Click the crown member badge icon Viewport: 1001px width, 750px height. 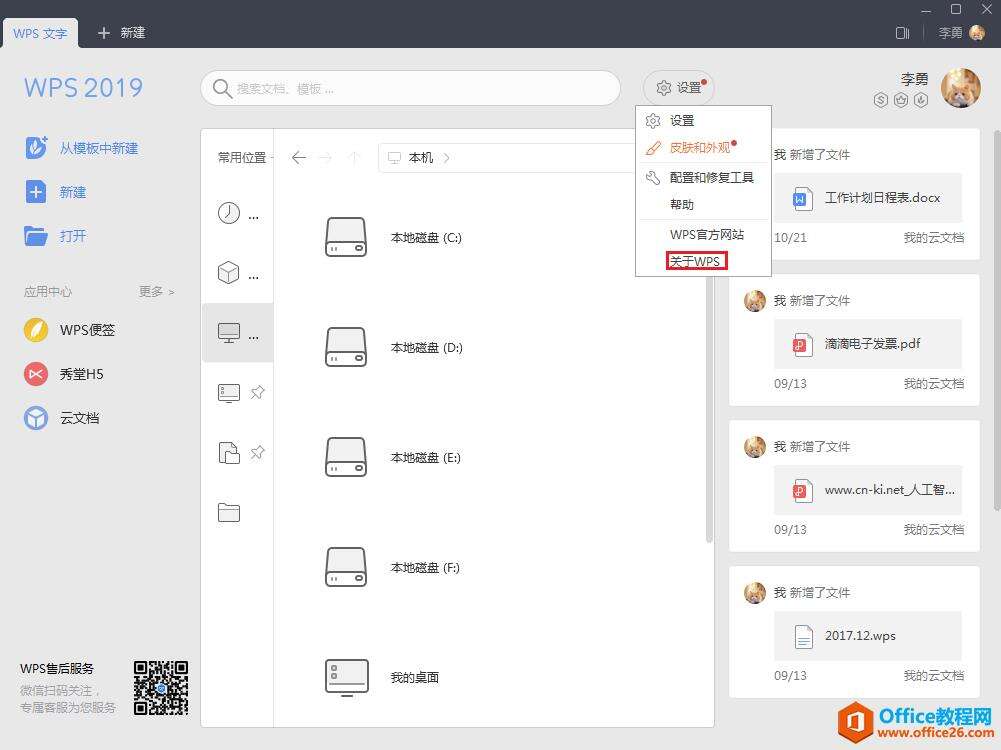pyautogui.click(x=901, y=100)
